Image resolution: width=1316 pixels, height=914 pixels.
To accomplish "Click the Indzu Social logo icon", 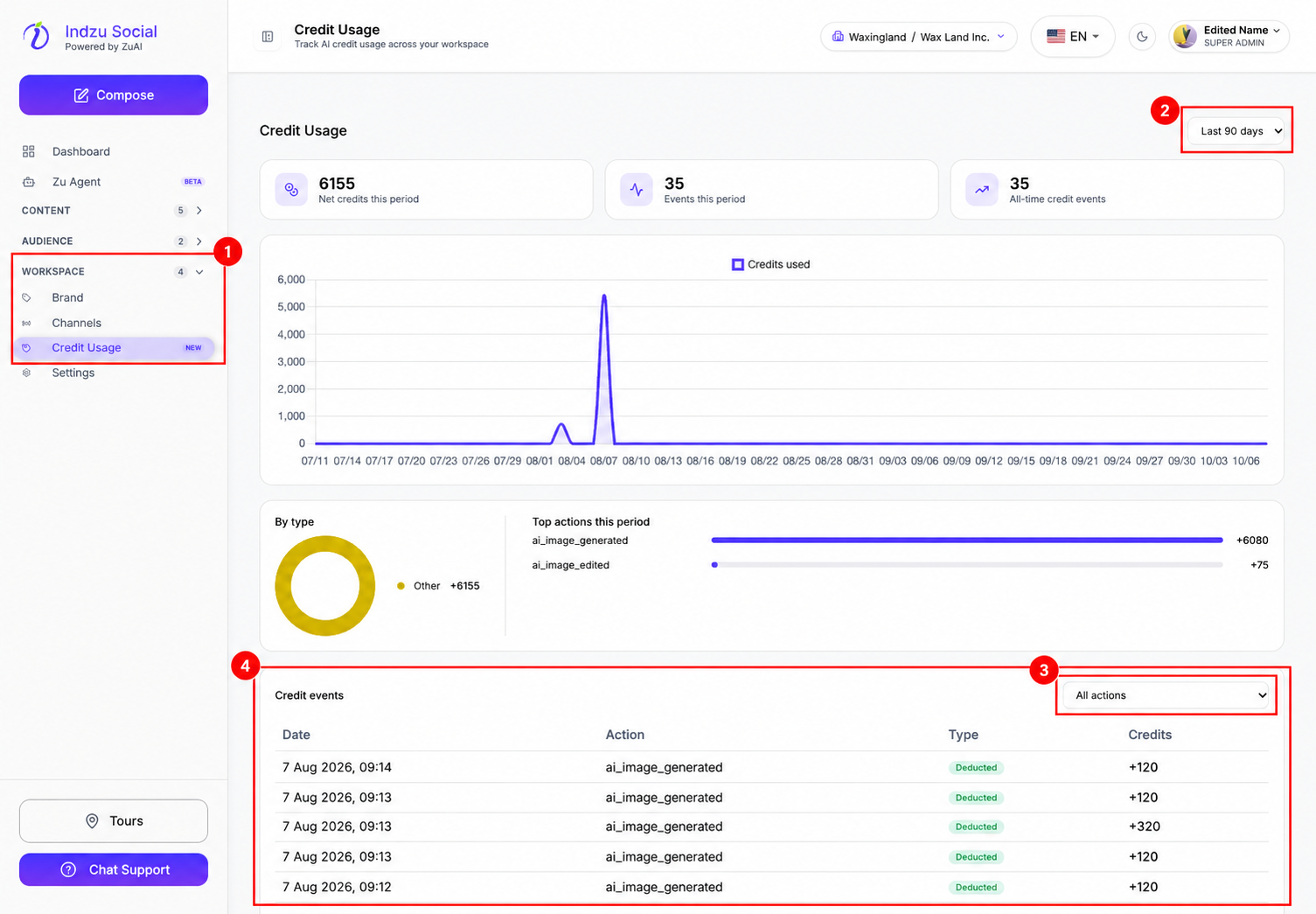I will click(x=36, y=36).
